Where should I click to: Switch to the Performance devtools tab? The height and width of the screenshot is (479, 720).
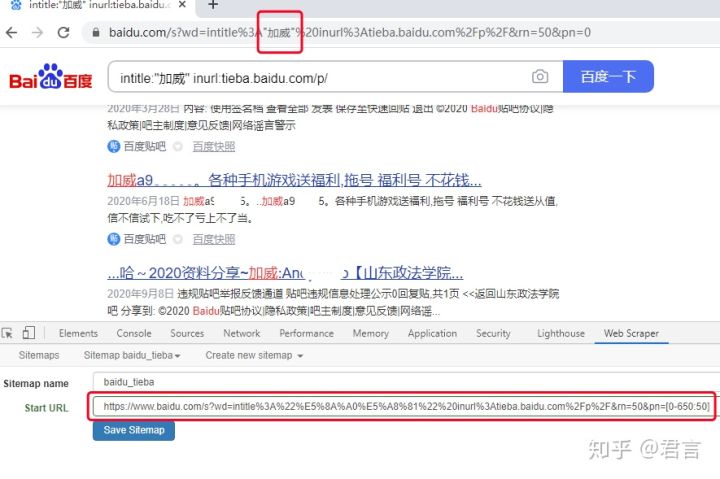[x=306, y=333]
